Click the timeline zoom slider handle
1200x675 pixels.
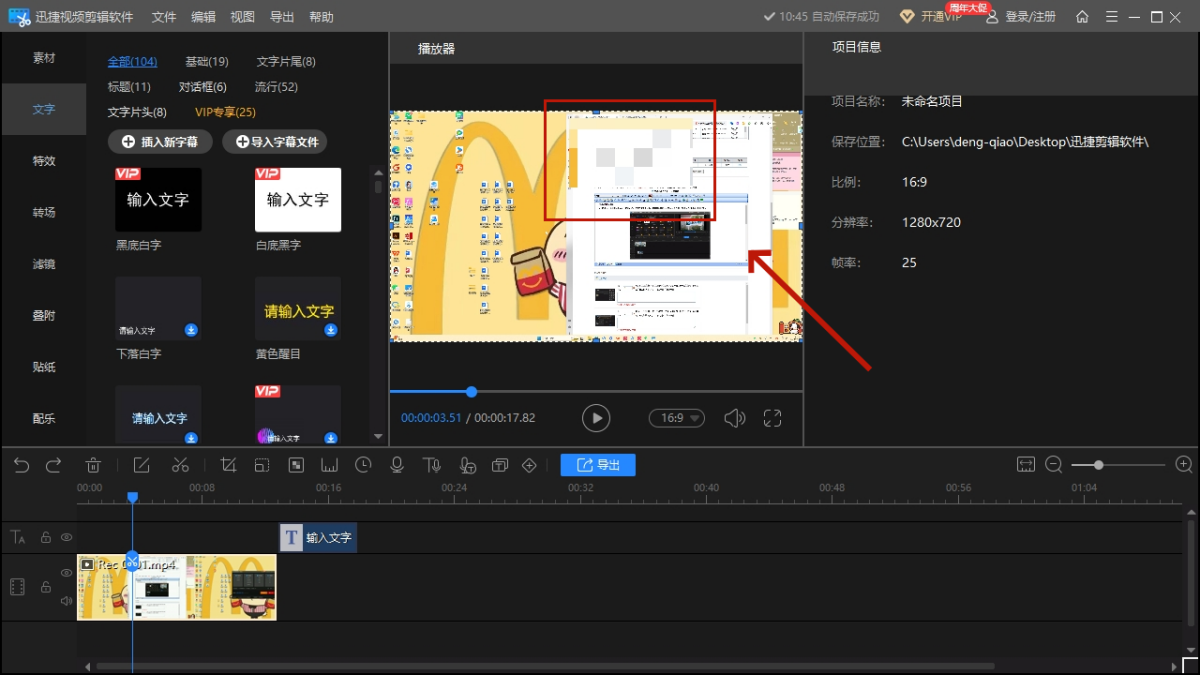(x=1099, y=465)
